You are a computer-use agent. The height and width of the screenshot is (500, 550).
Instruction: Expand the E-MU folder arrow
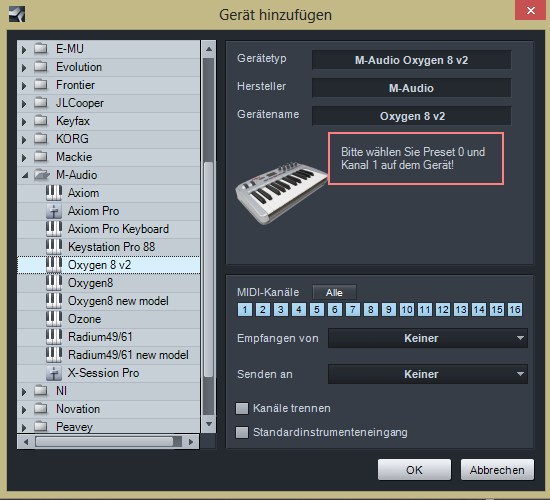(24, 49)
